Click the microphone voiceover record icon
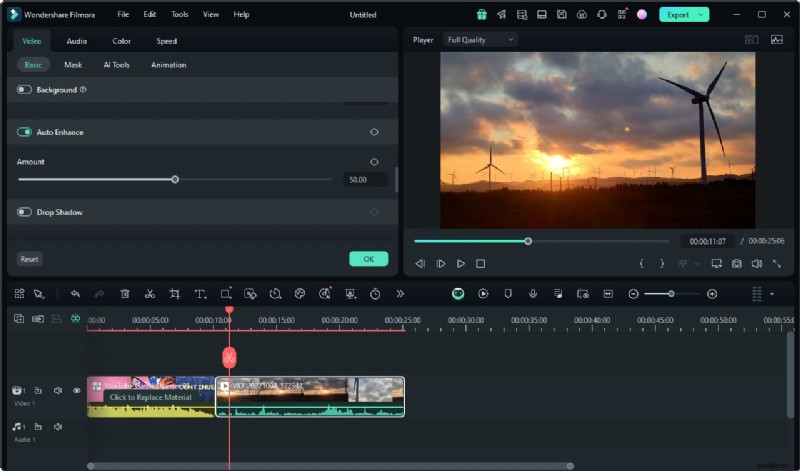This screenshot has height=471, width=800. [533, 294]
